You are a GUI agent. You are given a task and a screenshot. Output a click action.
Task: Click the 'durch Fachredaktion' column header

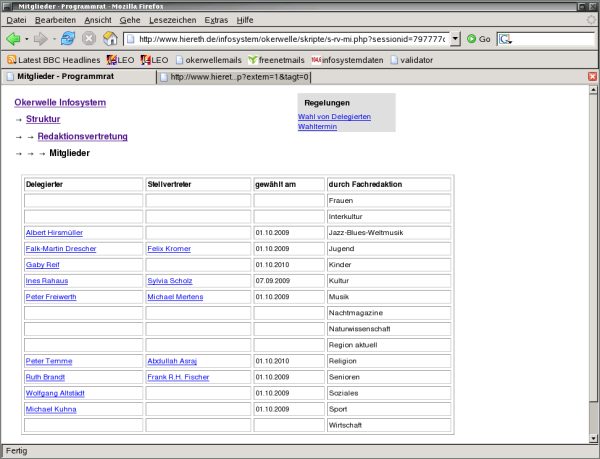(389, 184)
